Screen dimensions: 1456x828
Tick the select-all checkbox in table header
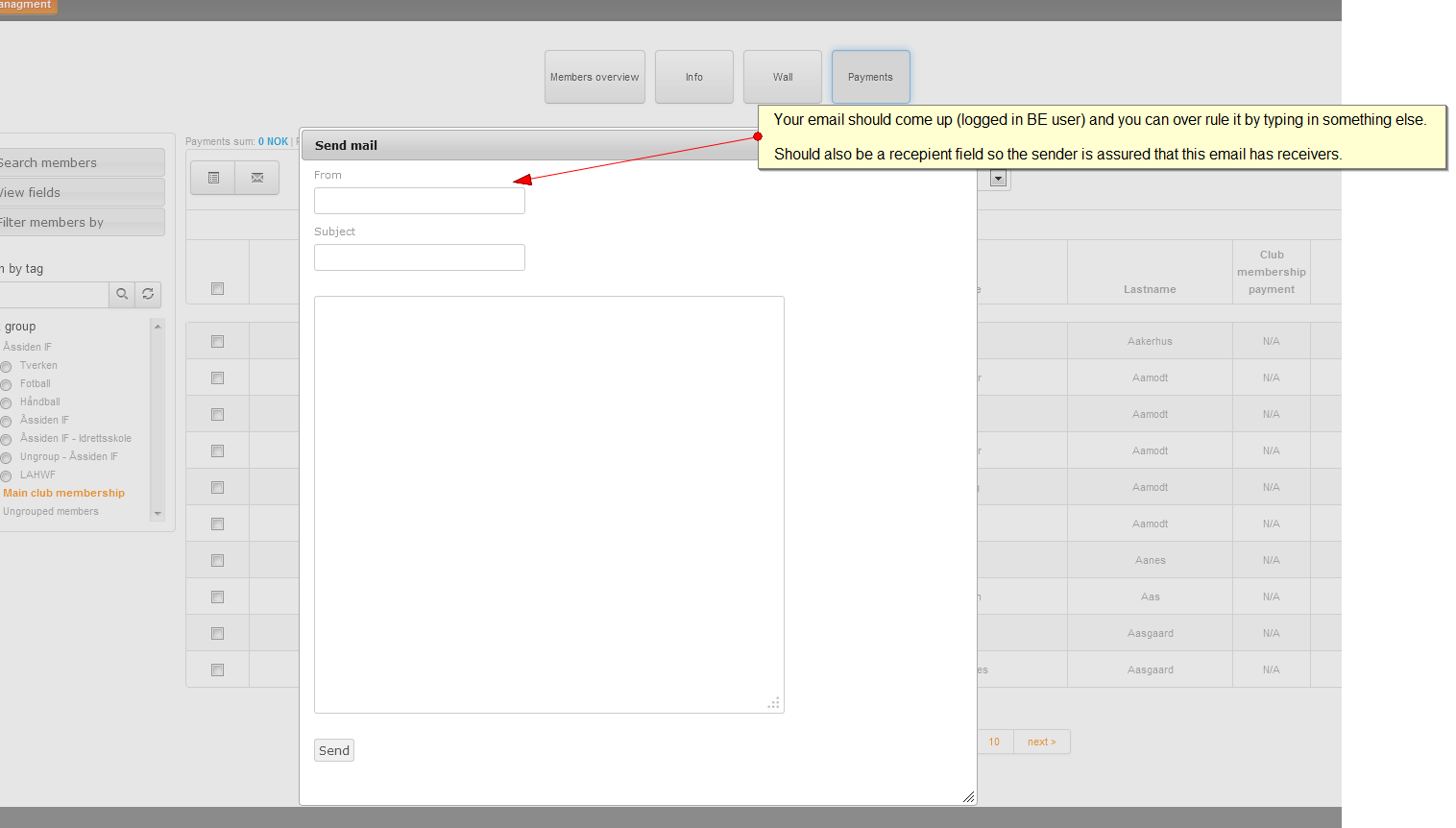(217, 289)
